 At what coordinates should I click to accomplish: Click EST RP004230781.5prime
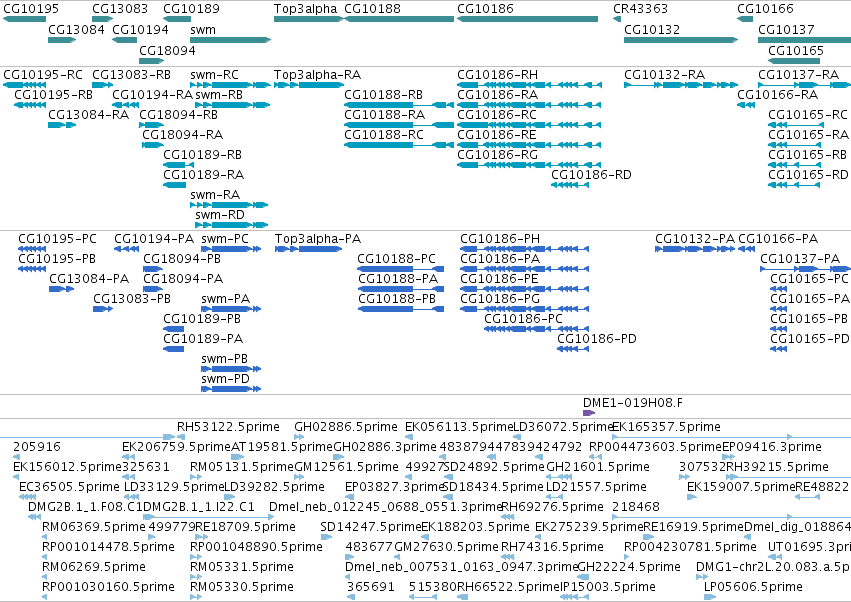tap(690, 547)
